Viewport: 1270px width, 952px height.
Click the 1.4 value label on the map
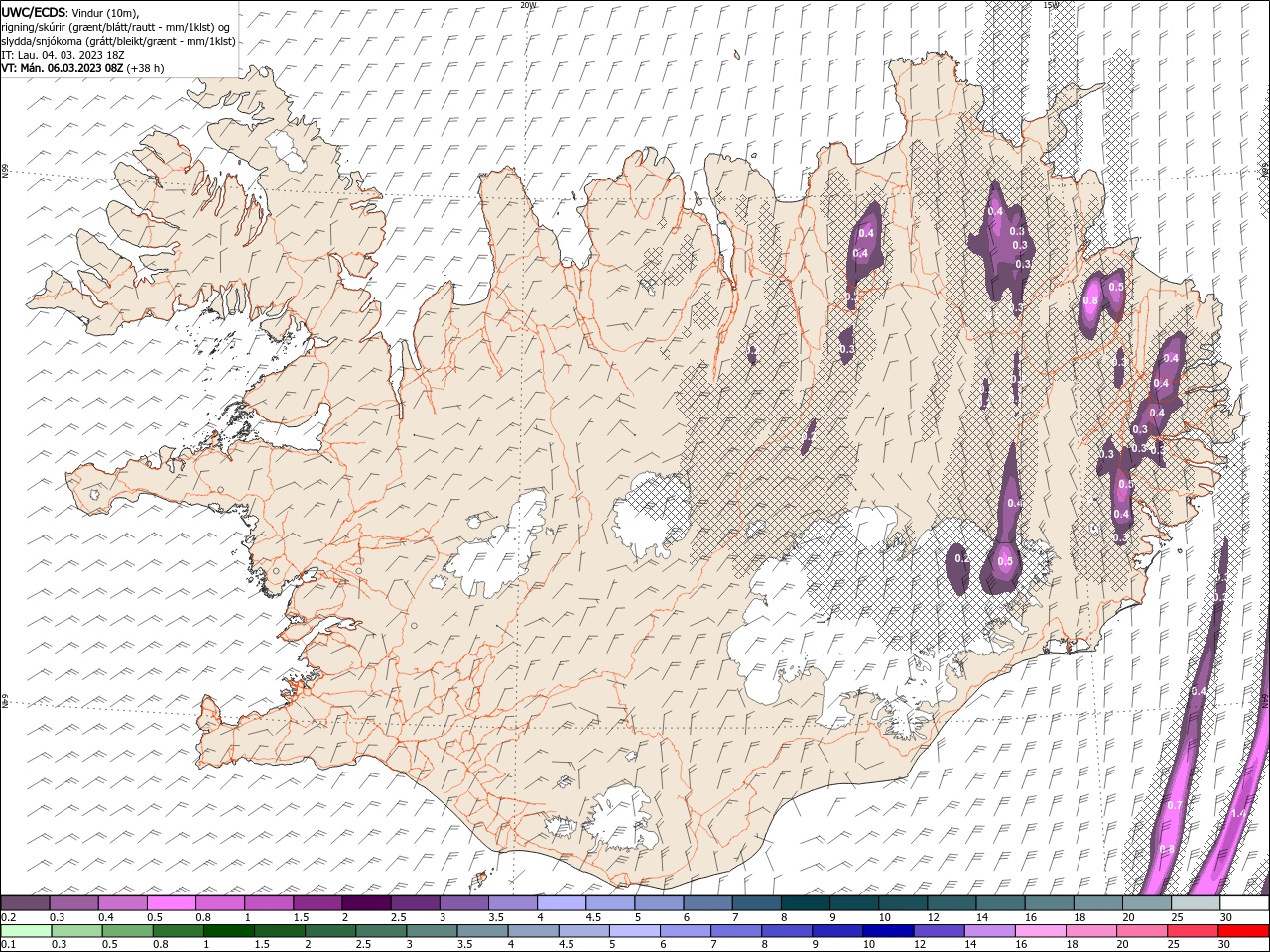(1237, 813)
